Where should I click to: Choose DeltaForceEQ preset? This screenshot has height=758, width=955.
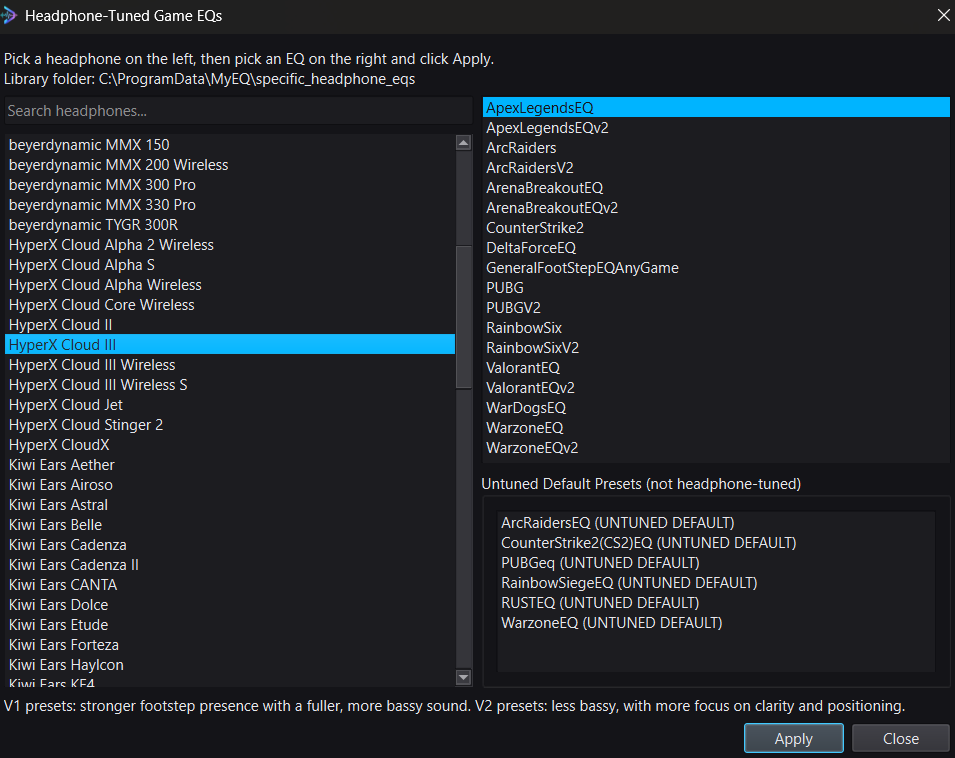[716, 248]
